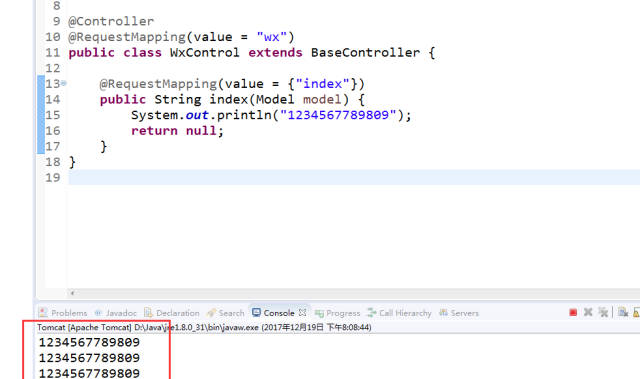The width and height of the screenshot is (640, 379).
Task: Close the Console view tab
Action: coord(302,313)
